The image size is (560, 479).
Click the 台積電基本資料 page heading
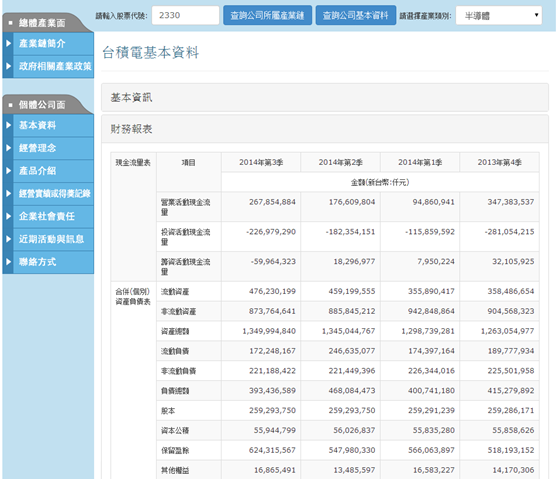pos(150,53)
